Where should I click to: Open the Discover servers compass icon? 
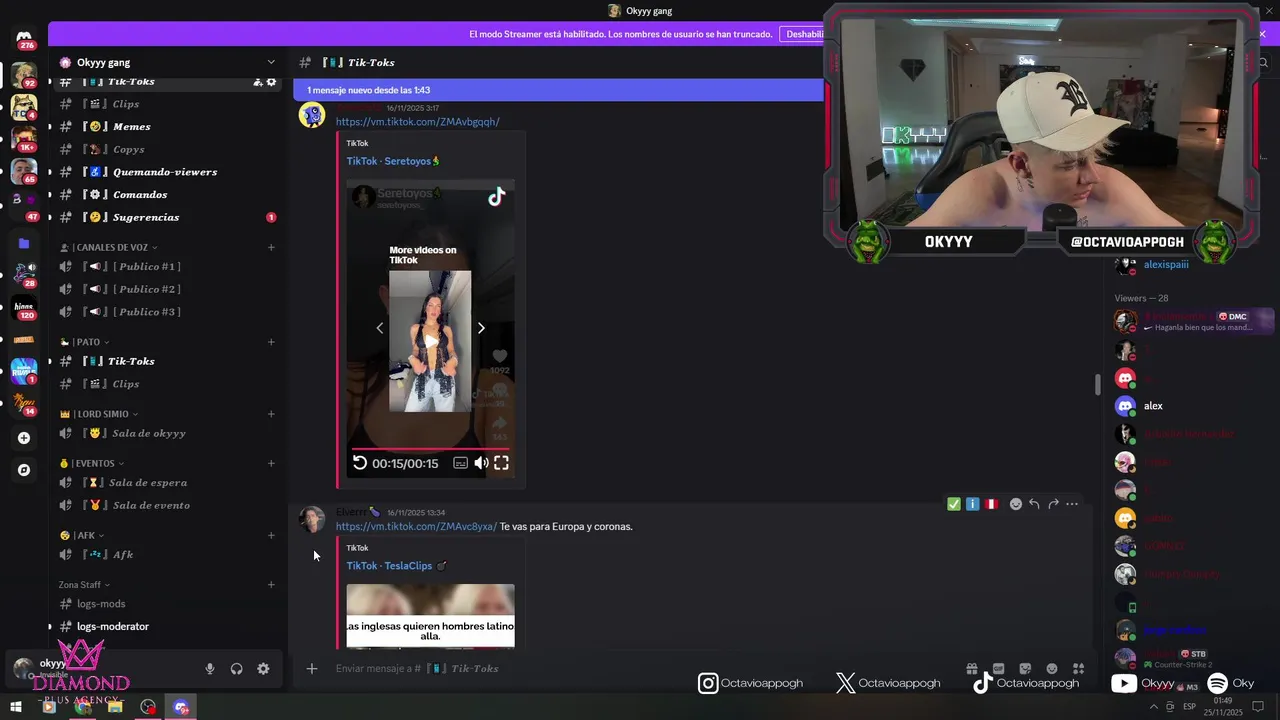click(24, 470)
